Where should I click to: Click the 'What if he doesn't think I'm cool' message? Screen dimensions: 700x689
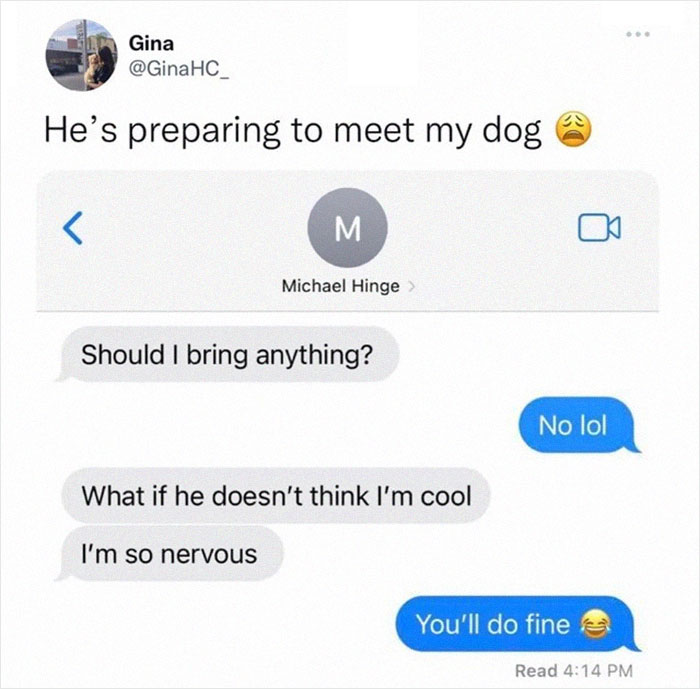click(x=276, y=495)
